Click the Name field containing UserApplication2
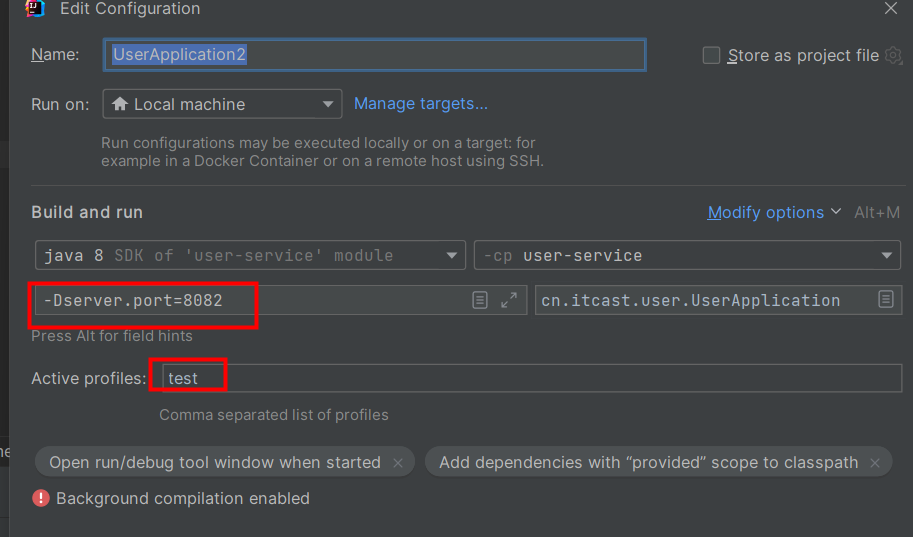This screenshot has height=537, width=913. [374, 55]
